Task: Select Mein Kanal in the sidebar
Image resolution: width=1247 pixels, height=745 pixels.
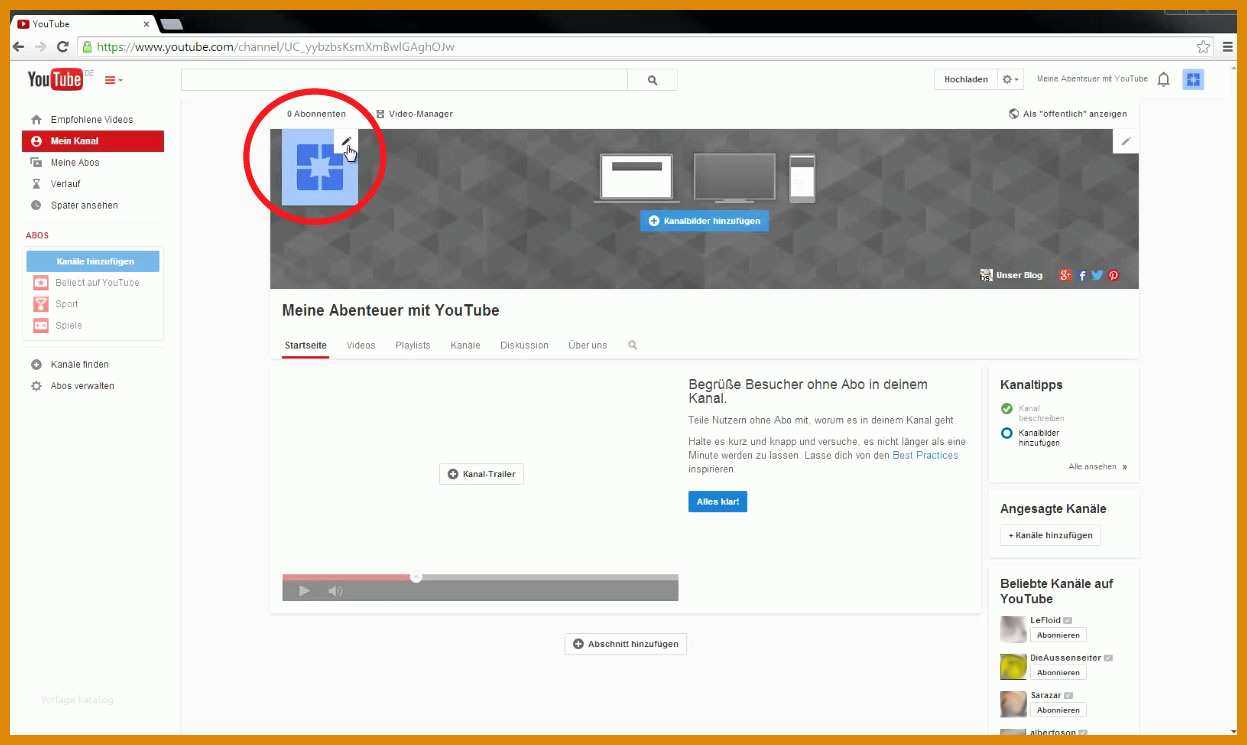Action: 93,141
